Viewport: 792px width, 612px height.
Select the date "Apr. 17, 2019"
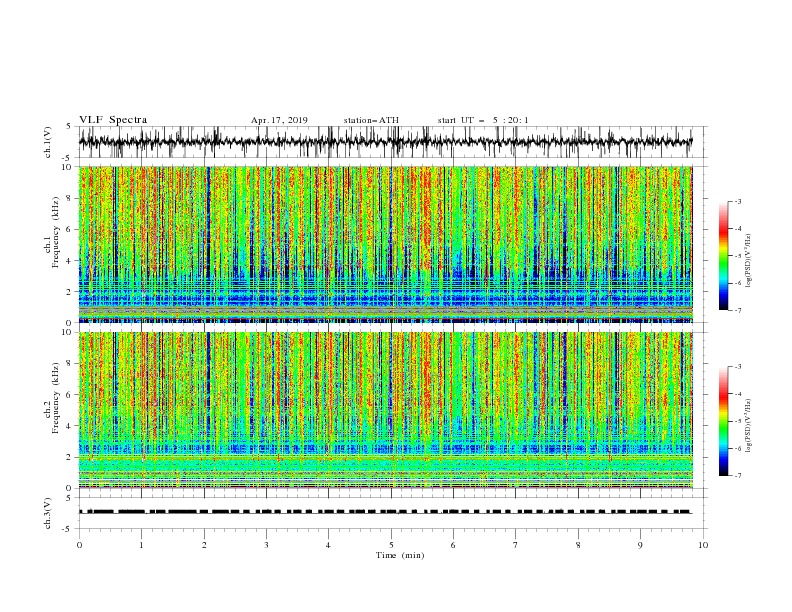pyautogui.click(x=279, y=120)
